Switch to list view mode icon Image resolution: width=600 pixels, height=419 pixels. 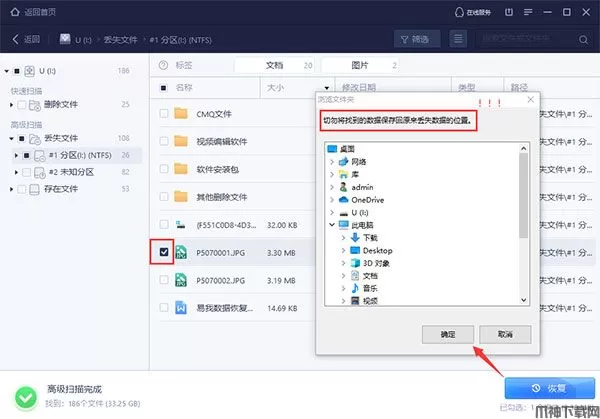point(458,39)
